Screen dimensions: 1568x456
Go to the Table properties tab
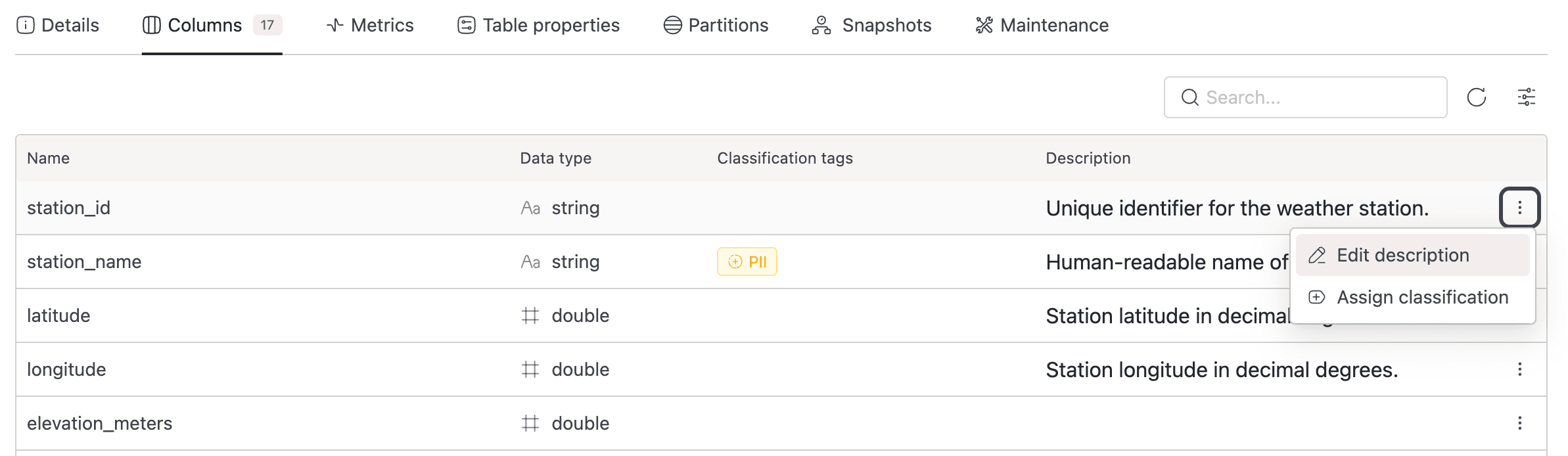(x=538, y=25)
